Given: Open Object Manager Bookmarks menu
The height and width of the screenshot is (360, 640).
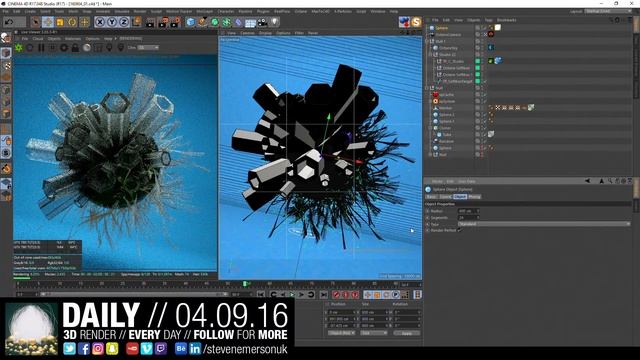Looking at the screenshot, I should point(507,20).
